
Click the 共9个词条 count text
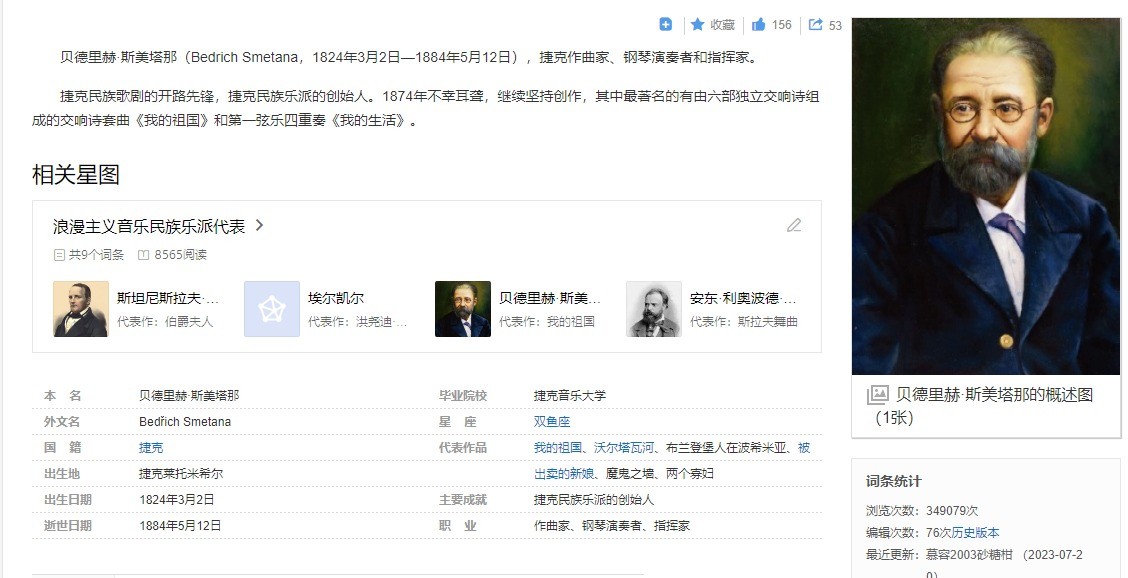[x=96, y=255]
